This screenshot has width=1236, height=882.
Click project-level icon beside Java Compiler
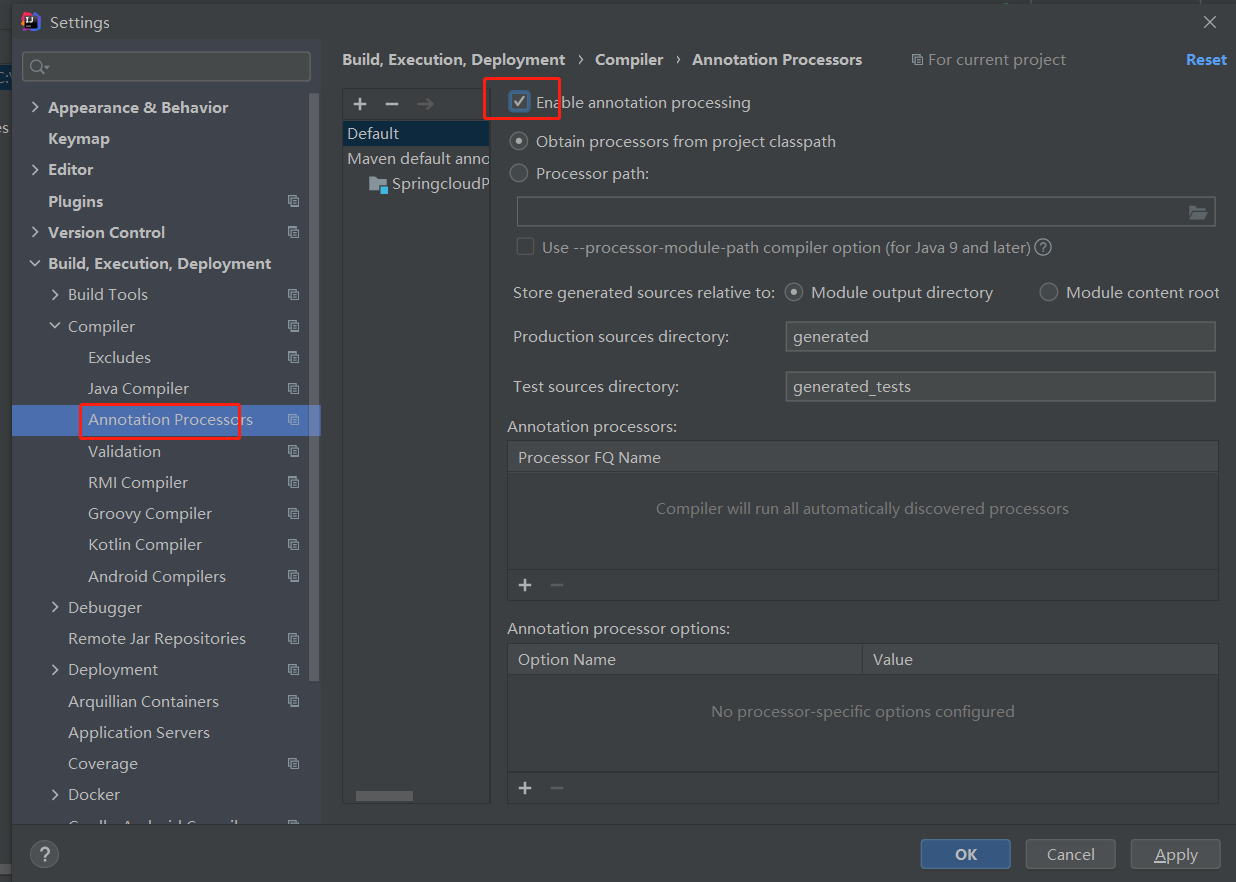pyautogui.click(x=293, y=388)
